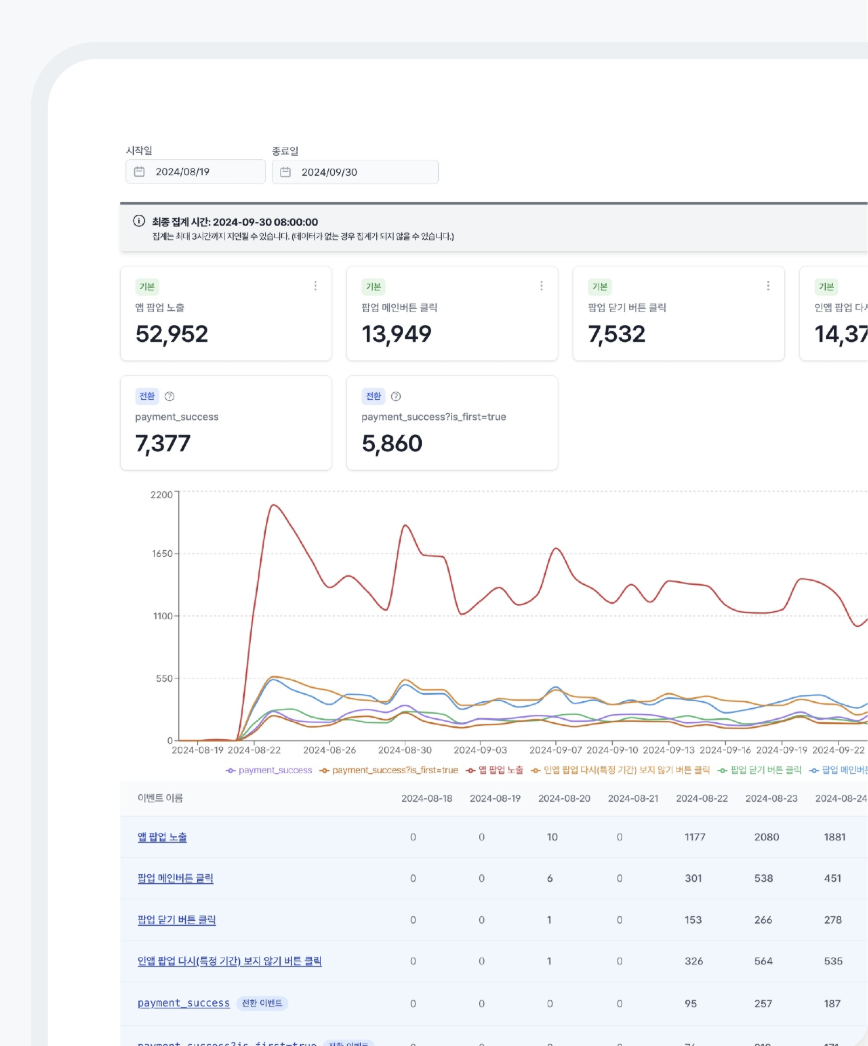The width and height of the screenshot is (868, 1046).
Task: Open 팝업 메인버튼 클릭 link in events table
Action: (175, 878)
